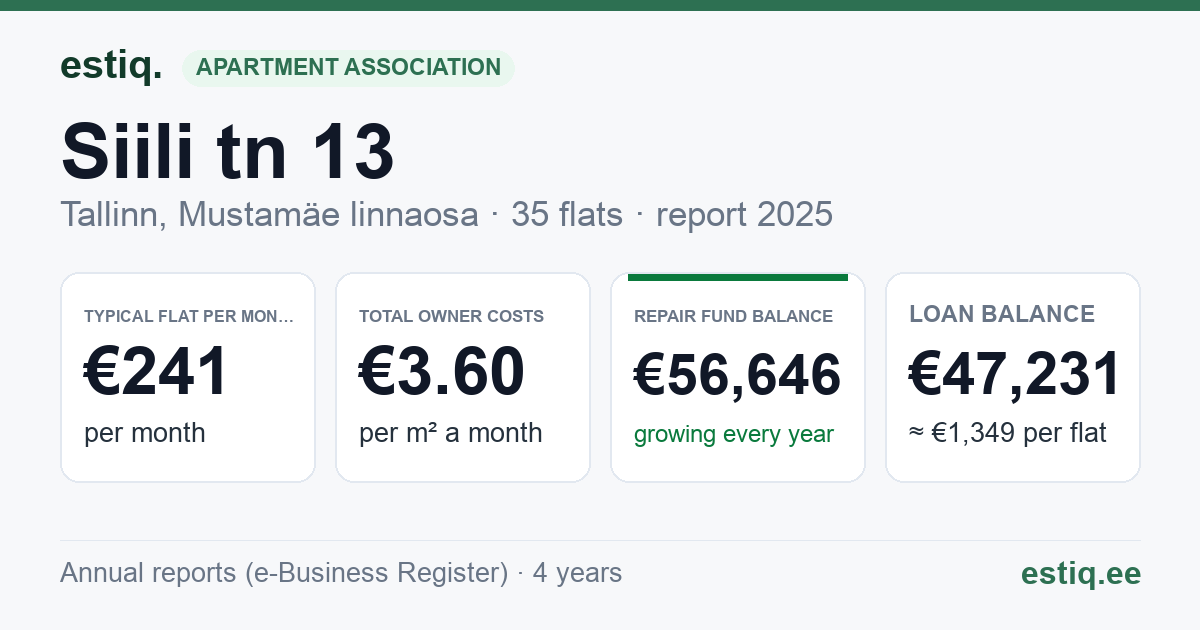Select the Siili tn 13 heading
This screenshot has height=630, width=1200.
click(228, 151)
